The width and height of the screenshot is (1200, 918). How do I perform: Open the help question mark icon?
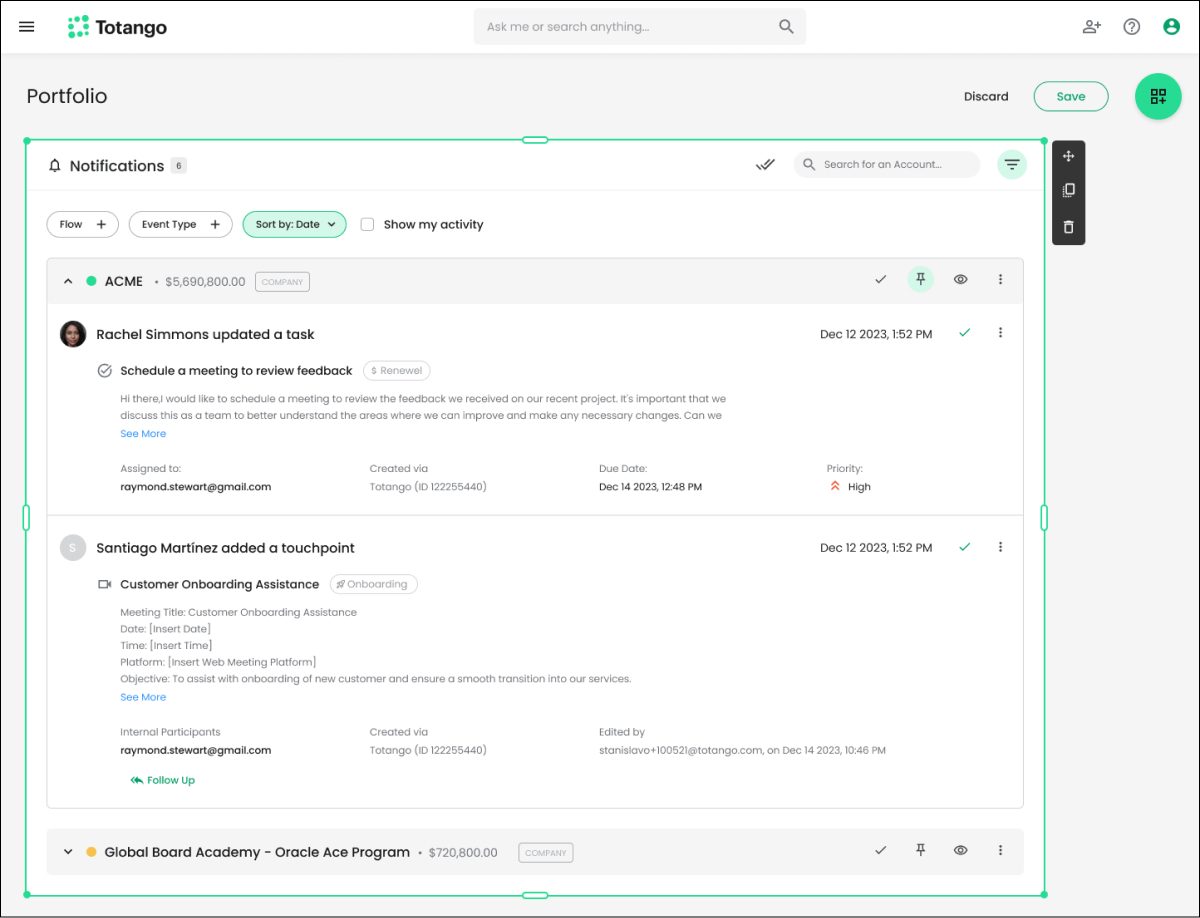(1131, 27)
